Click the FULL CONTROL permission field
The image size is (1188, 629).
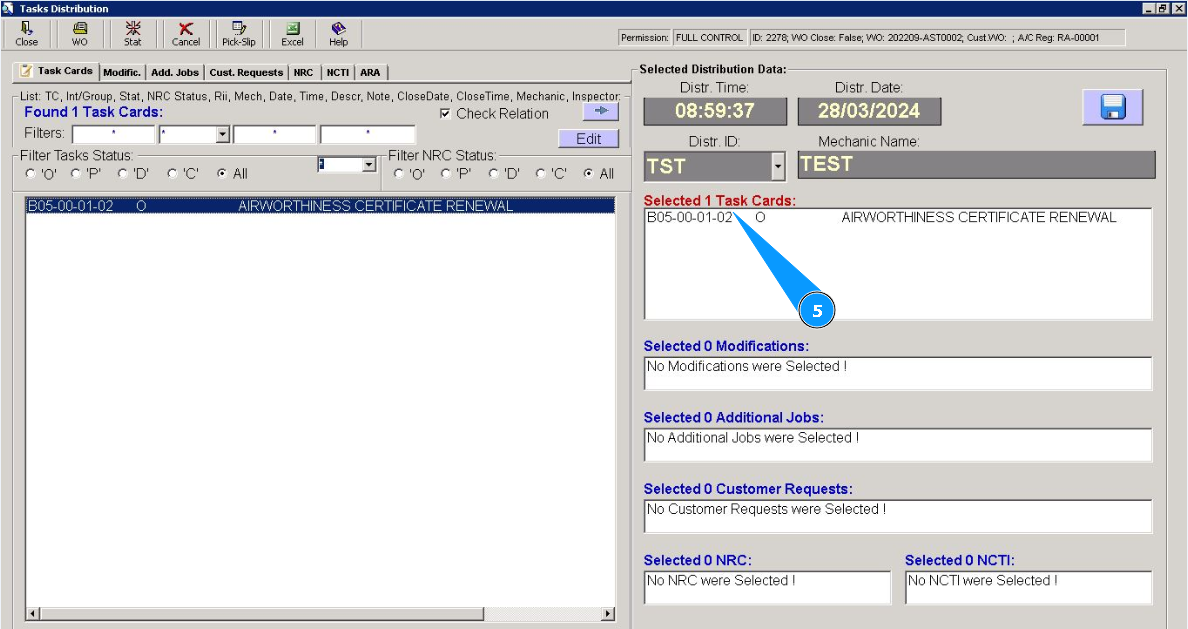click(709, 37)
